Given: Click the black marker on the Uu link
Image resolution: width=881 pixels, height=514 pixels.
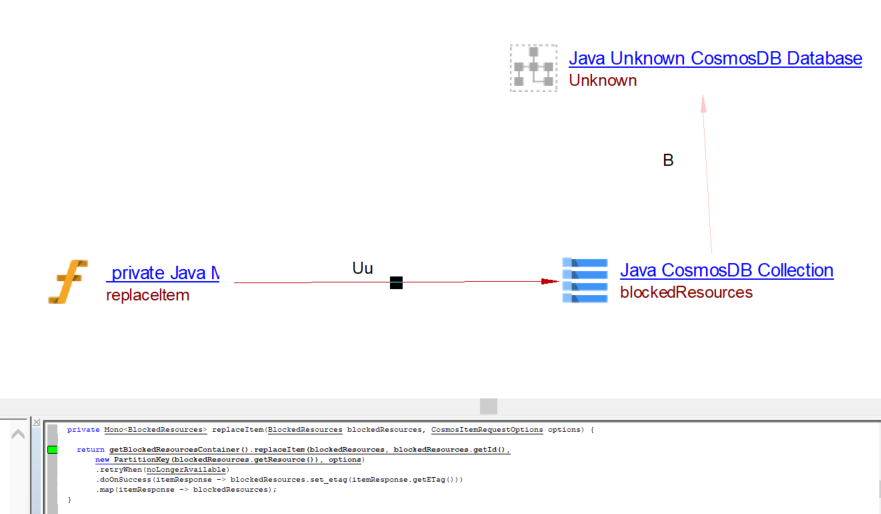Looking at the screenshot, I should pos(396,283).
